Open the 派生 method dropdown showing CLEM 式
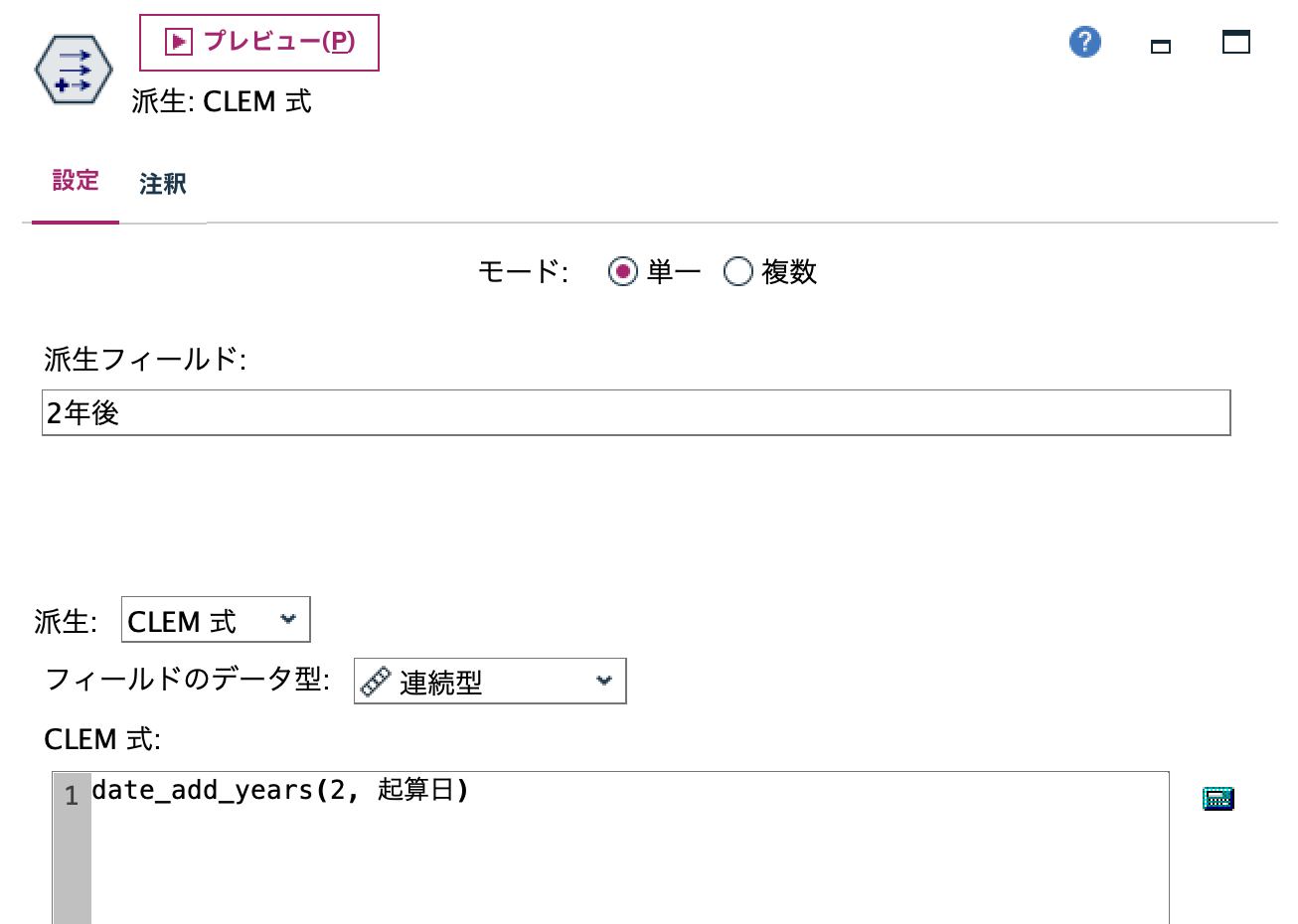This screenshot has height=924, width=1298. (215, 618)
